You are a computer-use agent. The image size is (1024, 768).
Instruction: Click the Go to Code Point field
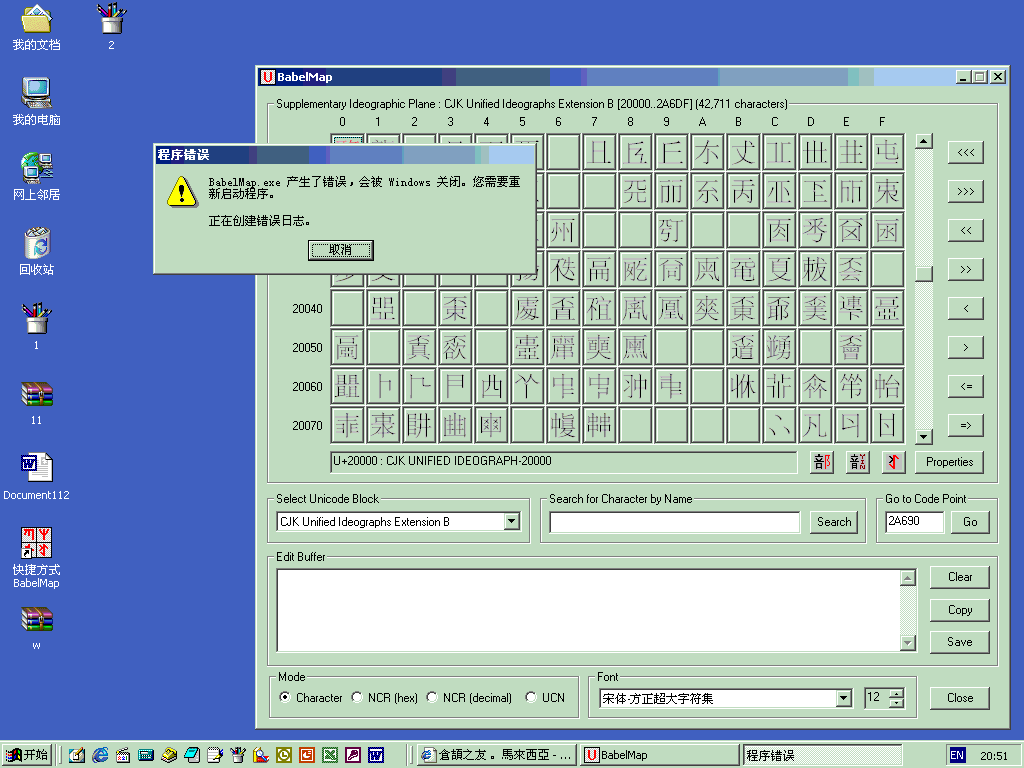(915, 522)
